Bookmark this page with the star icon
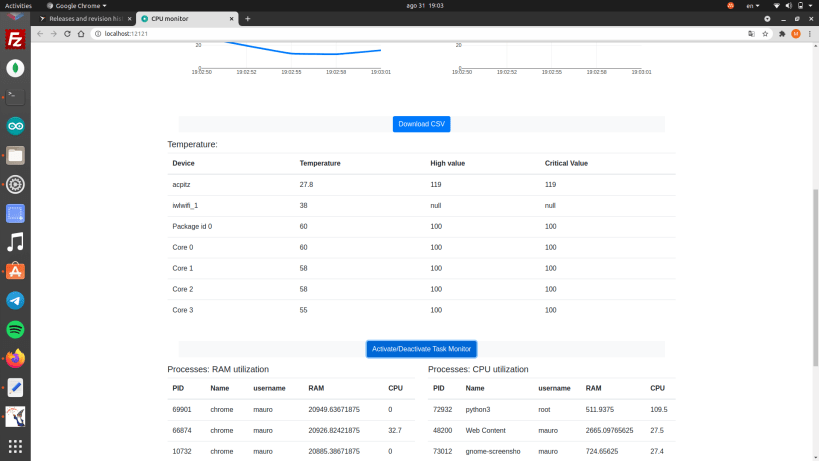 (765, 33)
